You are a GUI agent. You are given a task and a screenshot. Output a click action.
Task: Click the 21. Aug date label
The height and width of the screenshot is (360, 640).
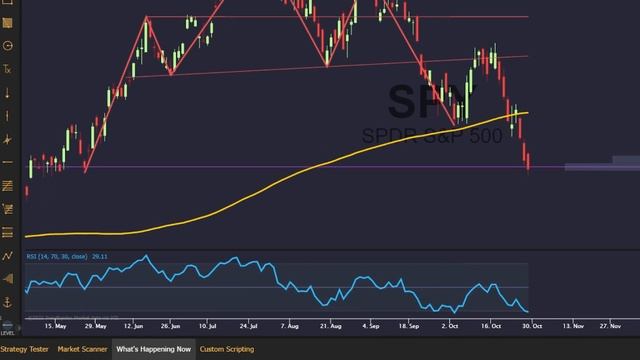pyautogui.click(x=331, y=326)
